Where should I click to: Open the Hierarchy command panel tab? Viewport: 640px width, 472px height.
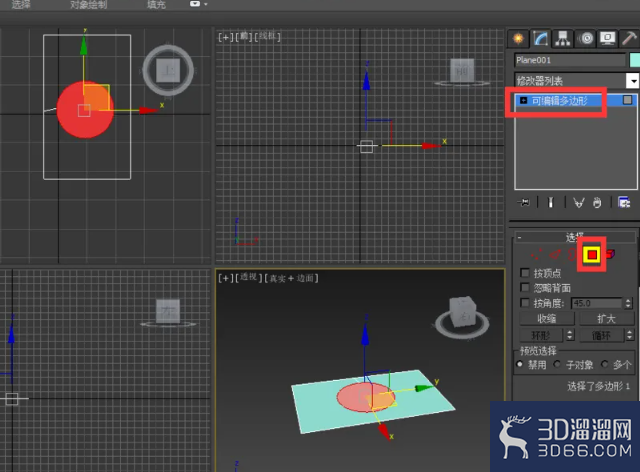tap(562, 39)
